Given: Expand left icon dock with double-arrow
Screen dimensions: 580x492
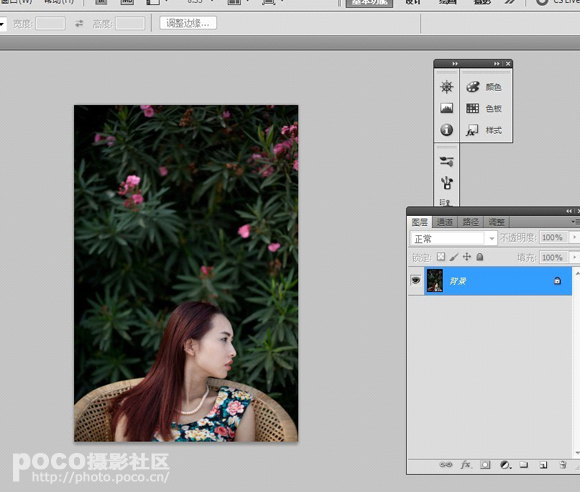Looking at the screenshot, I should 455,64.
